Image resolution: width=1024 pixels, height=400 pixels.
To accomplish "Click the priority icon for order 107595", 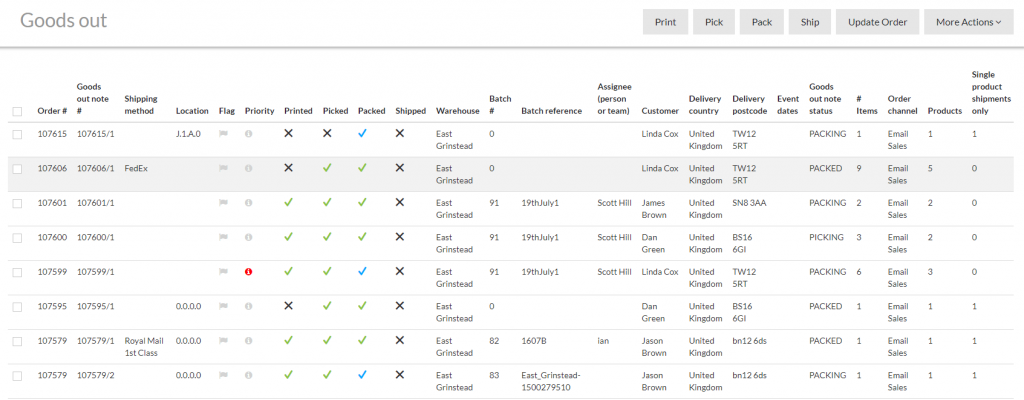I will click(x=248, y=307).
